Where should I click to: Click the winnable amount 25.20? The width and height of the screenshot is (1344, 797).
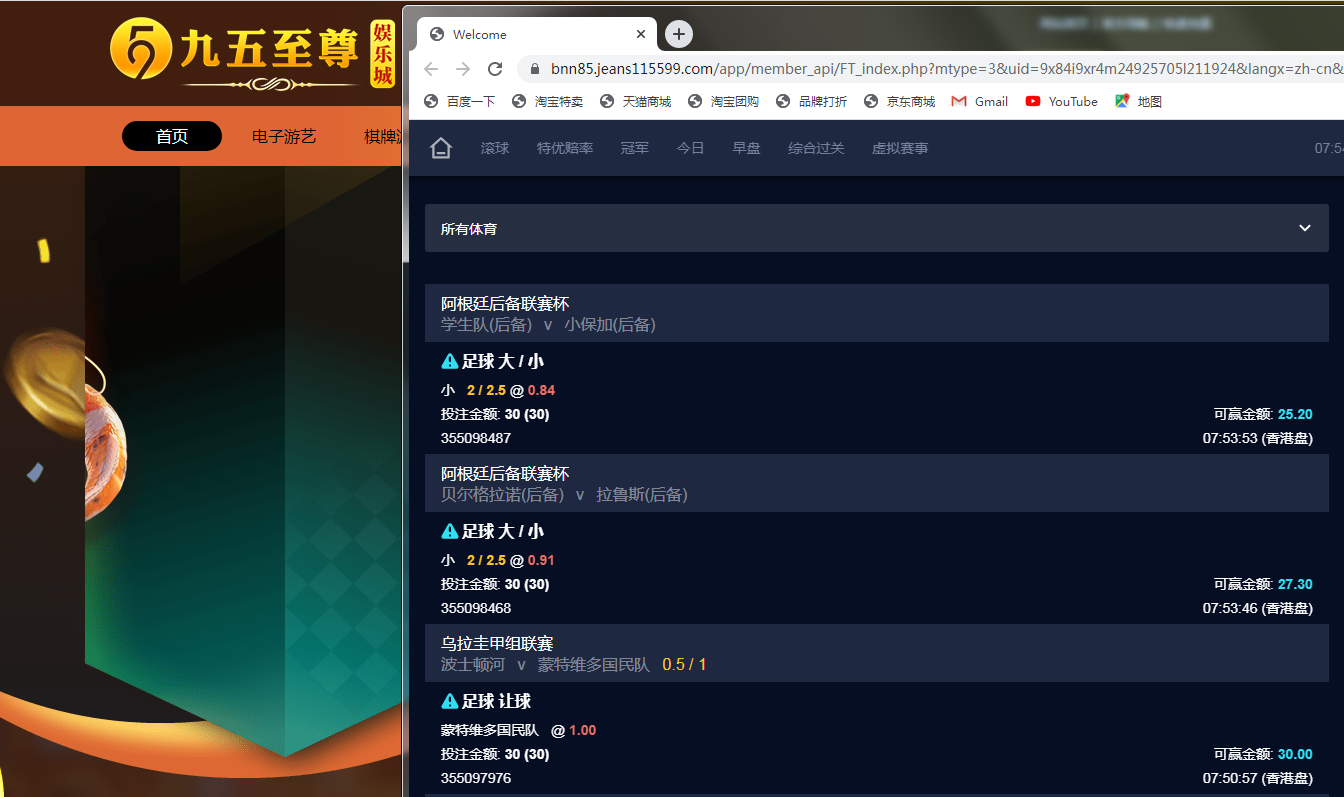(1295, 414)
